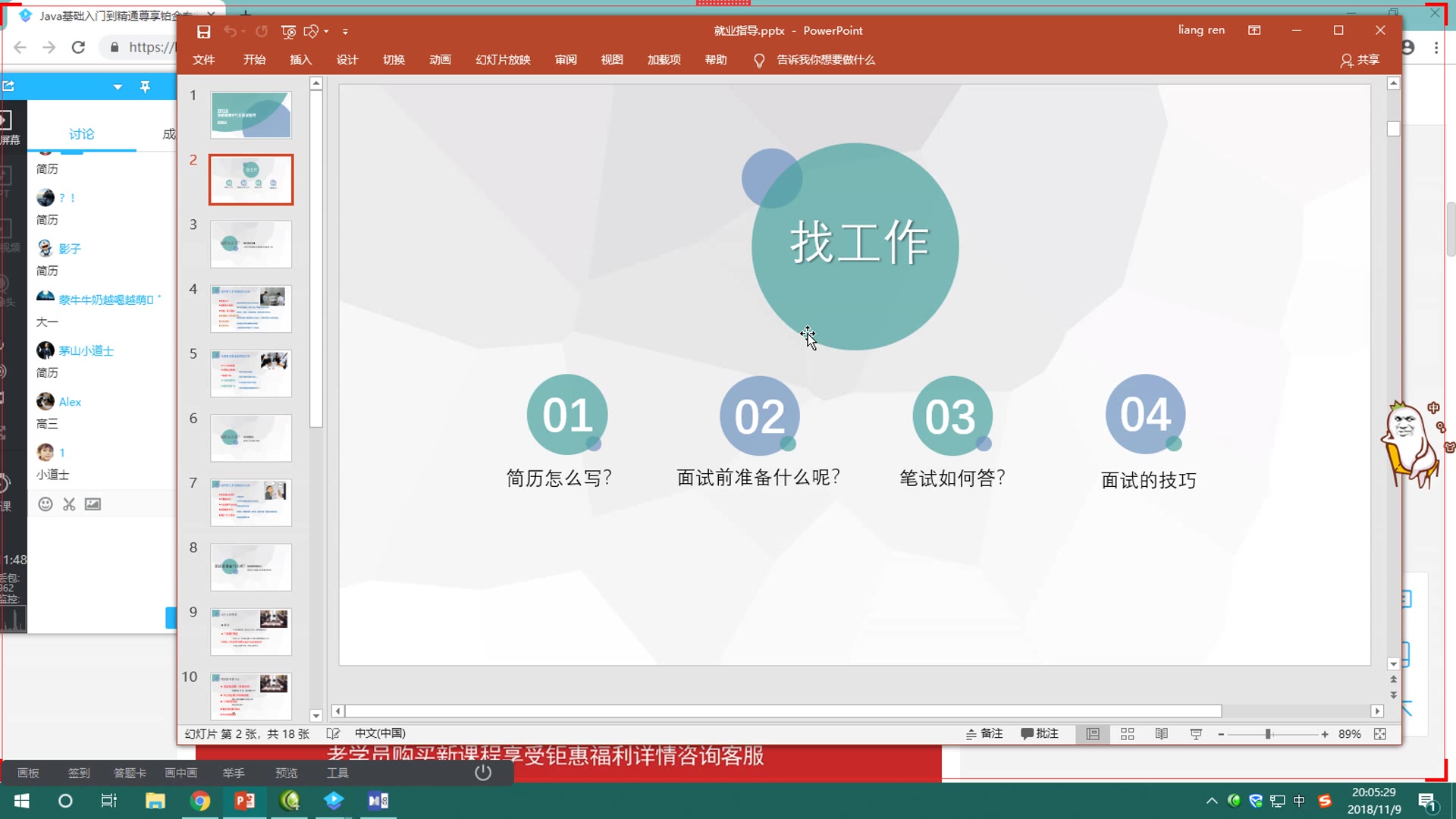This screenshot has width=1456, height=819.
Task: Click the image insert icon in chat panel
Action: click(93, 504)
